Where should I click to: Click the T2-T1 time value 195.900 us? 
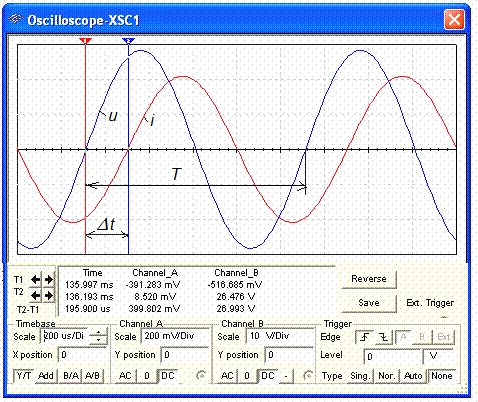(88, 309)
